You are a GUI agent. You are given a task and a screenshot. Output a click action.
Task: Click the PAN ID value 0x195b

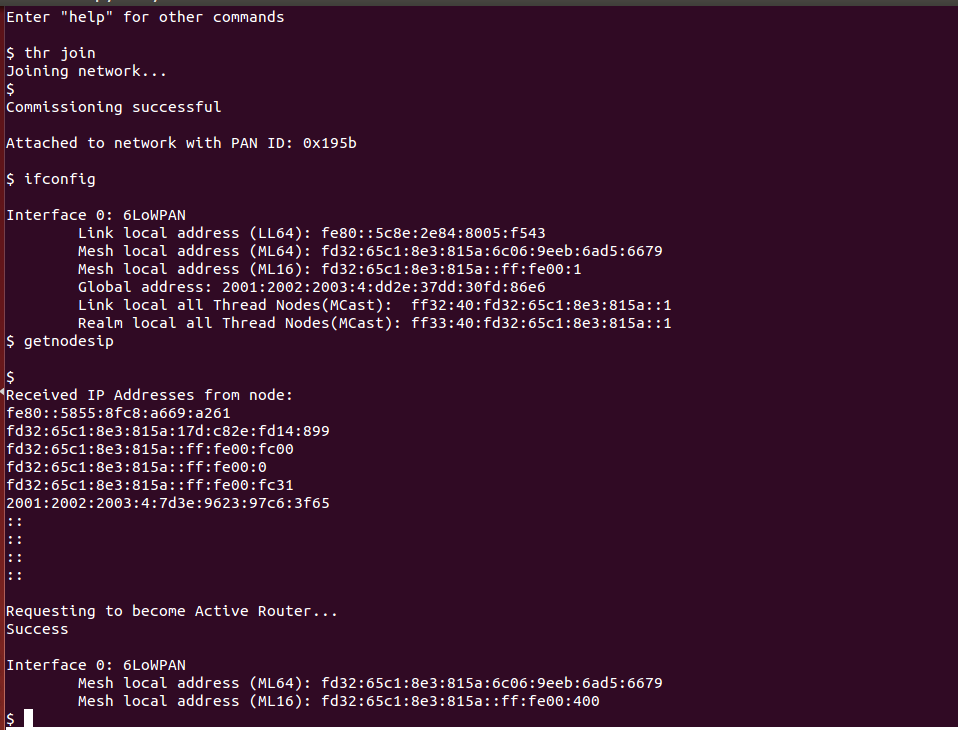(329, 143)
